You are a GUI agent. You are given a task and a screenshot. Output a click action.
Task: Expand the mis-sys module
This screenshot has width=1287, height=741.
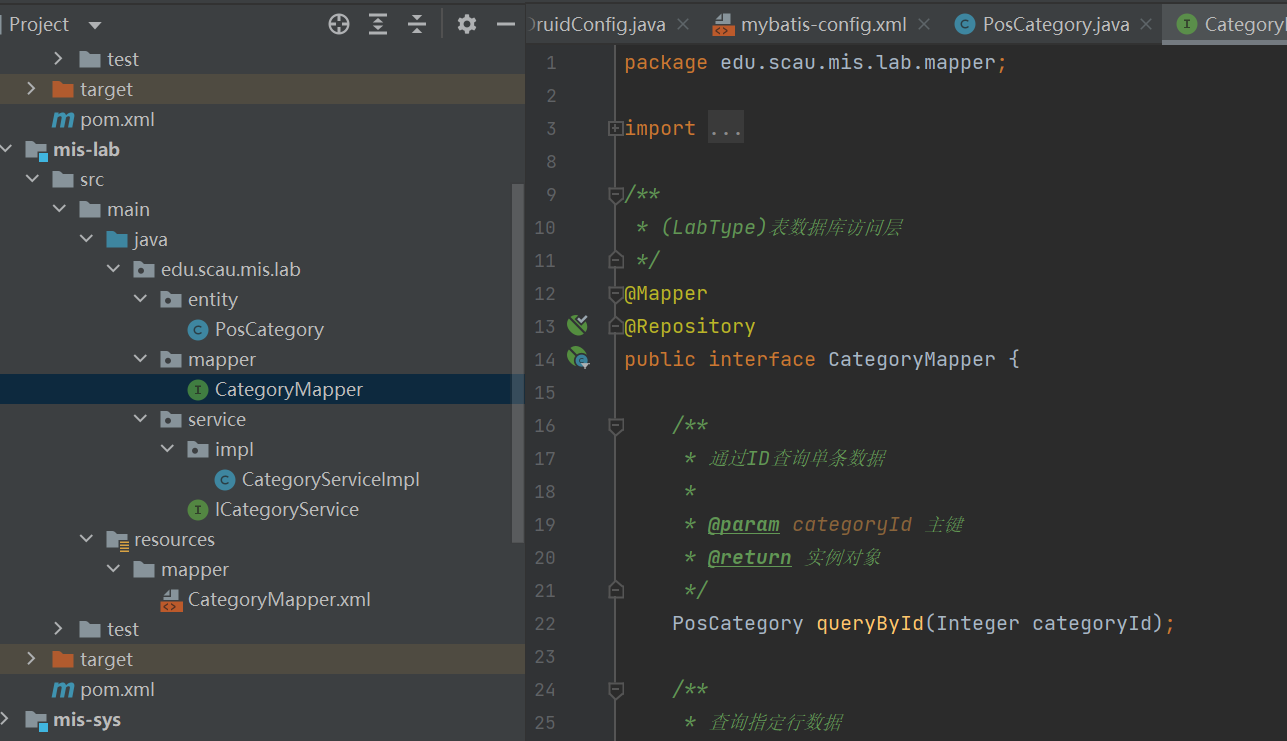(7, 719)
